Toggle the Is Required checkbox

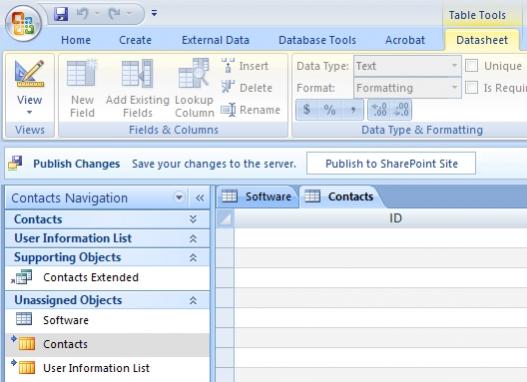[472, 88]
